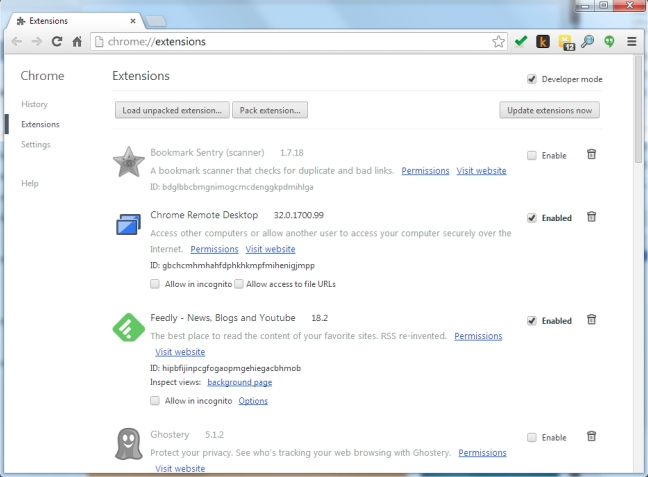Image resolution: width=648 pixels, height=477 pixels.
Task: Select Extensions in the sidebar
Action: point(40,124)
